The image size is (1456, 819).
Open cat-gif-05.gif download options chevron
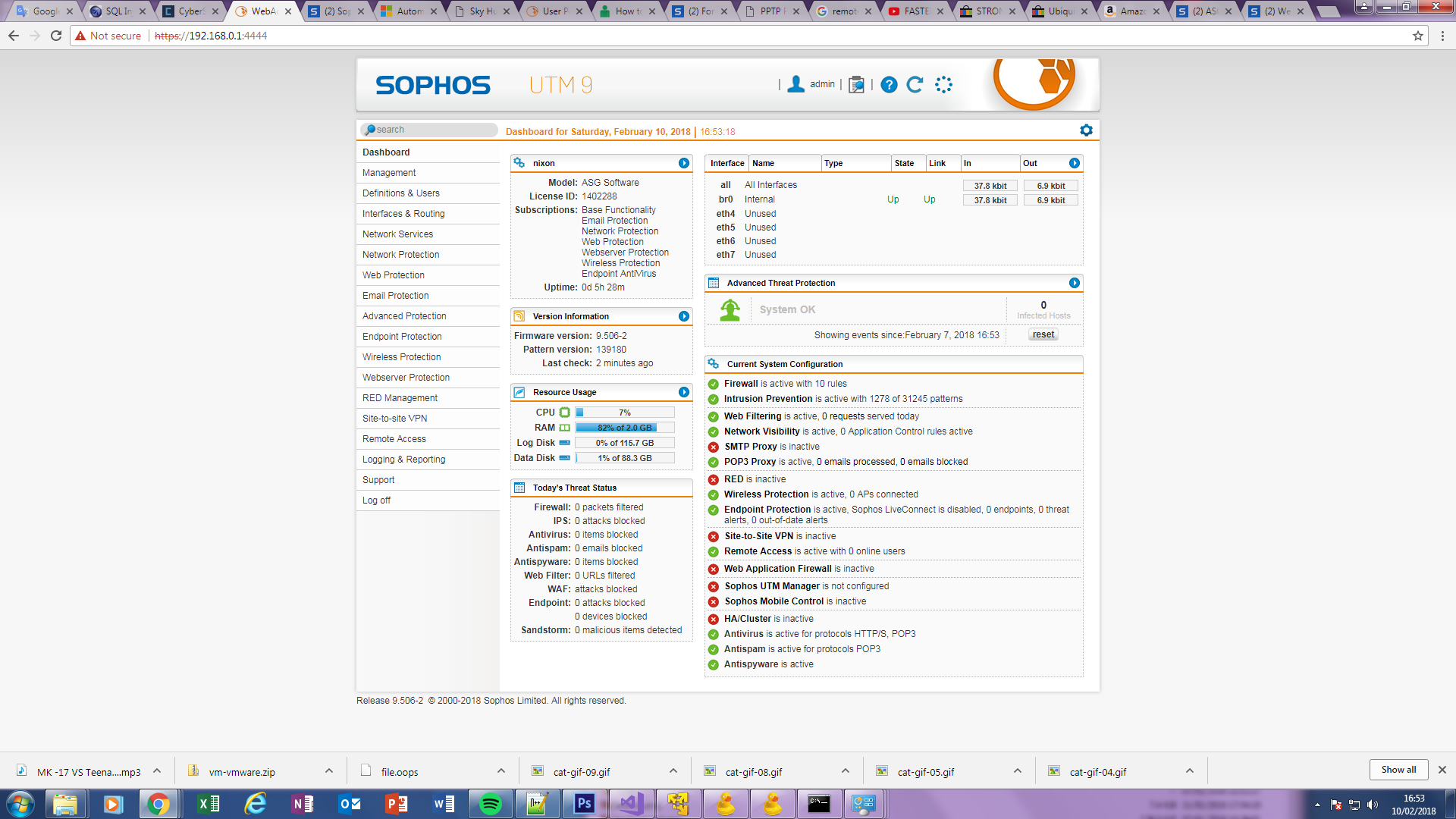click(1018, 771)
